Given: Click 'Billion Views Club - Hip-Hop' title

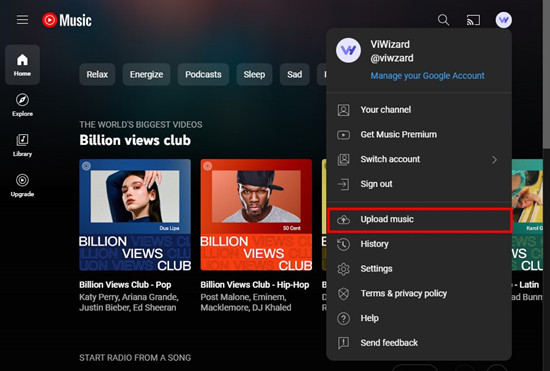Looking at the screenshot, I should (x=255, y=285).
